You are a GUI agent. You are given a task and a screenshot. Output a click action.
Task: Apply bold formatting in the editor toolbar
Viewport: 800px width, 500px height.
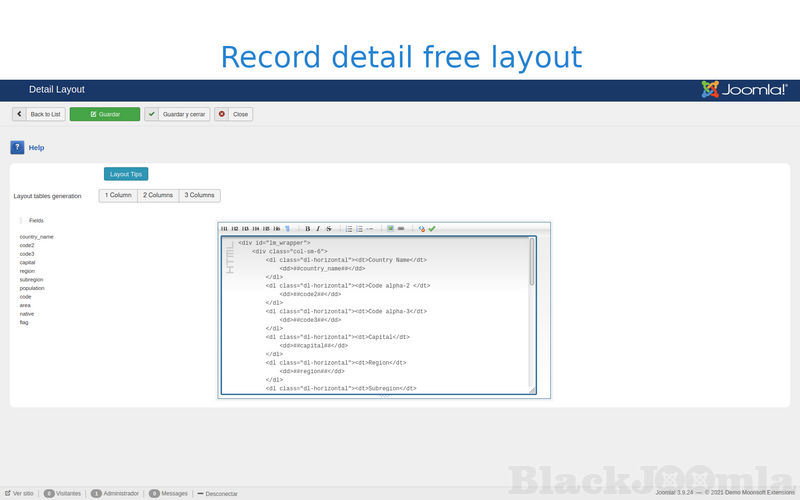308,229
